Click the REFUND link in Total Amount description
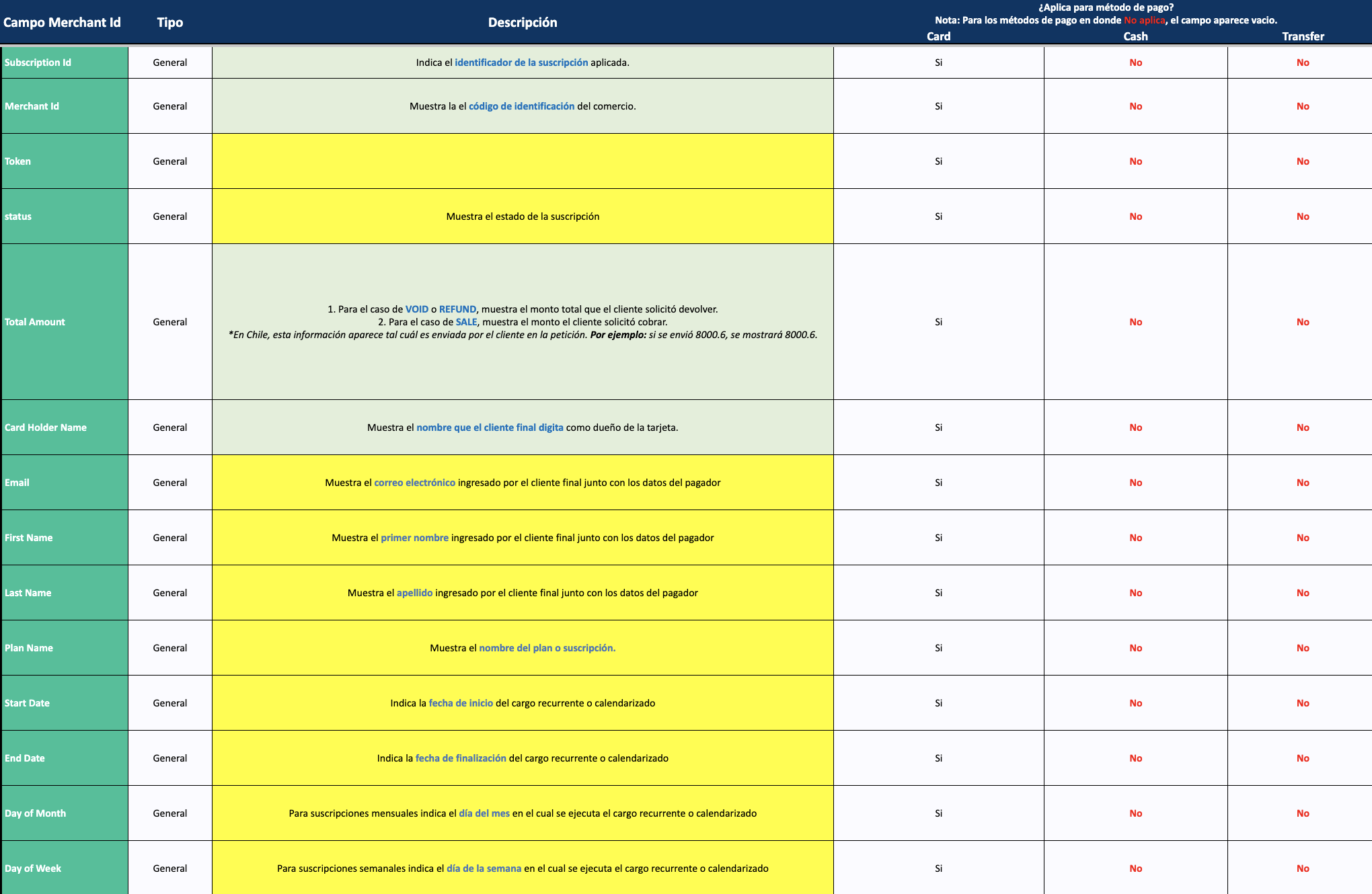This screenshot has width=1372, height=894. (458, 309)
